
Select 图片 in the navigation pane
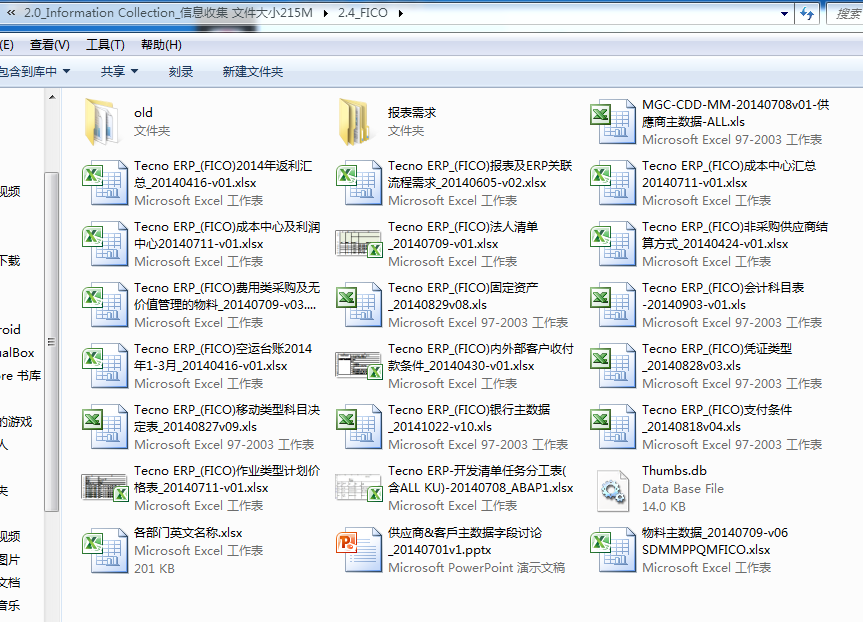(x=10, y=560)
